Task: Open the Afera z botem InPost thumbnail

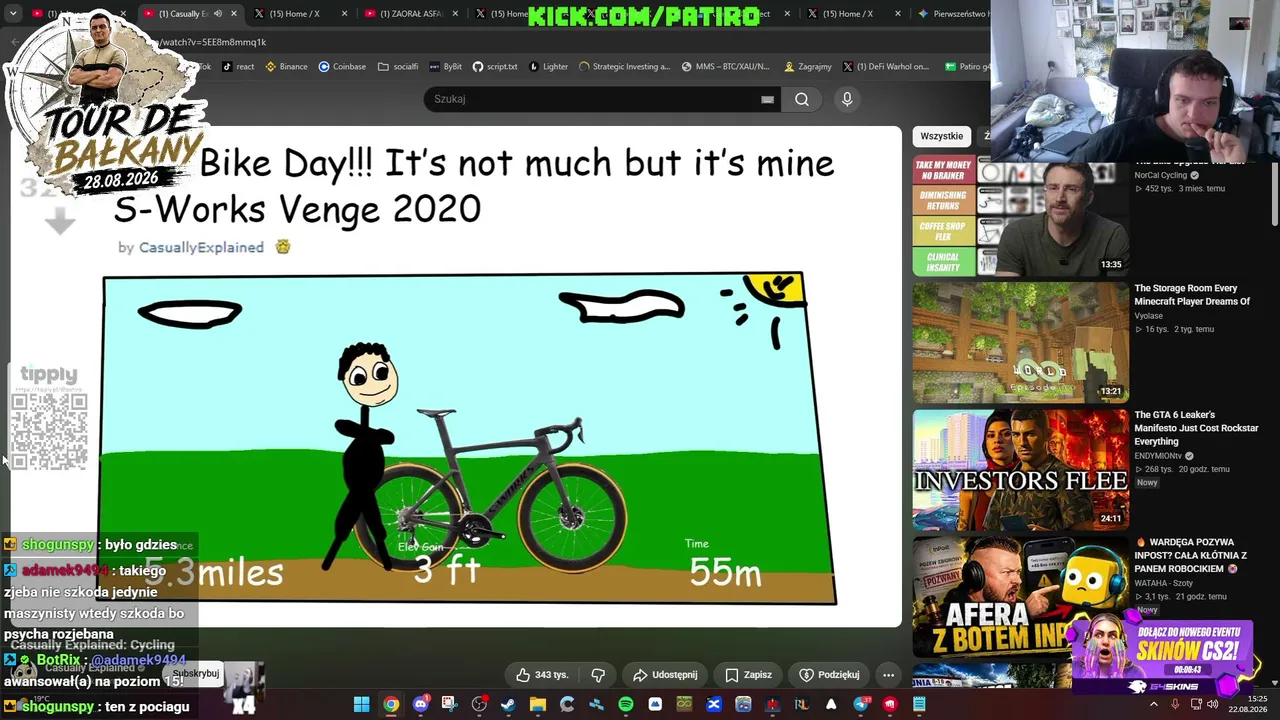Action: [x=1020, y=597]
